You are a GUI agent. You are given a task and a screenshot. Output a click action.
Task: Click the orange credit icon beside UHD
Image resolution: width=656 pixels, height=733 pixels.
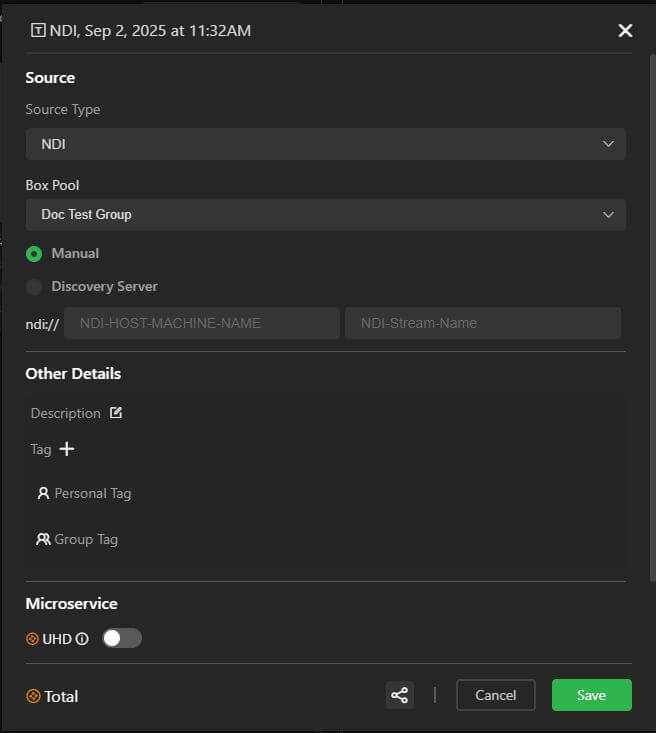pyautogui.click(x=33, y=639)
